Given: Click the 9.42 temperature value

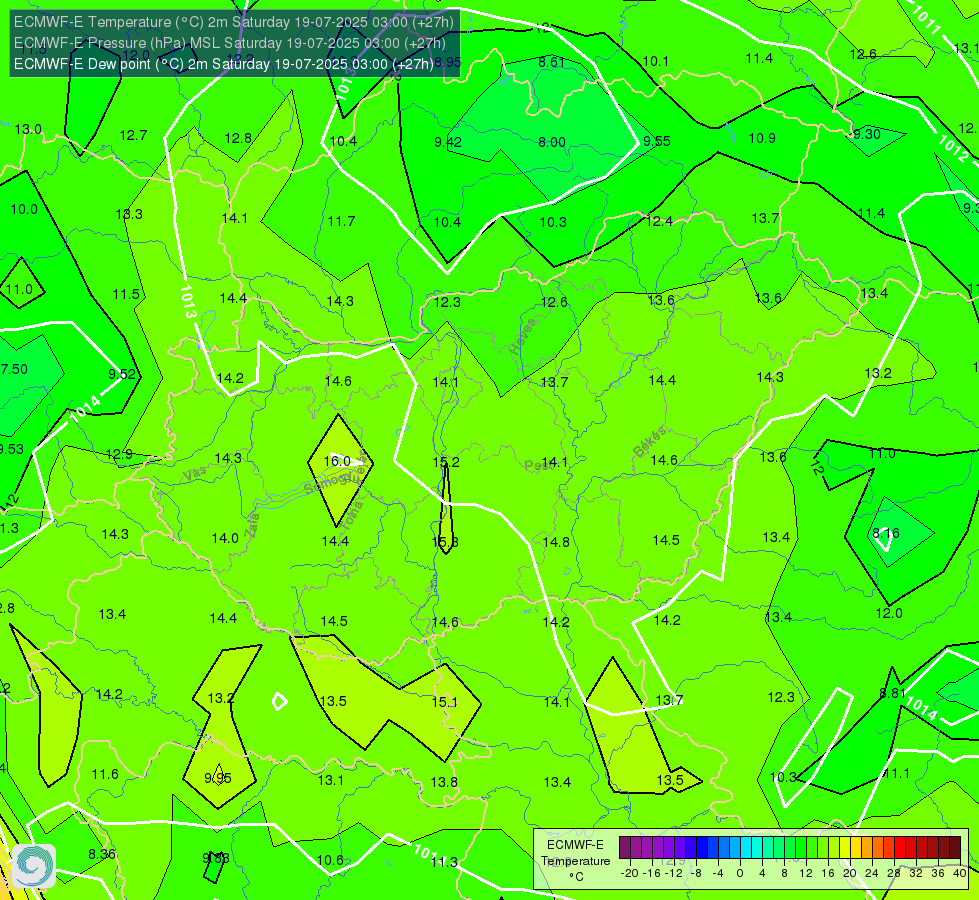Looking at the screenshot, I should pyautogui.click(x=448, y=142).
